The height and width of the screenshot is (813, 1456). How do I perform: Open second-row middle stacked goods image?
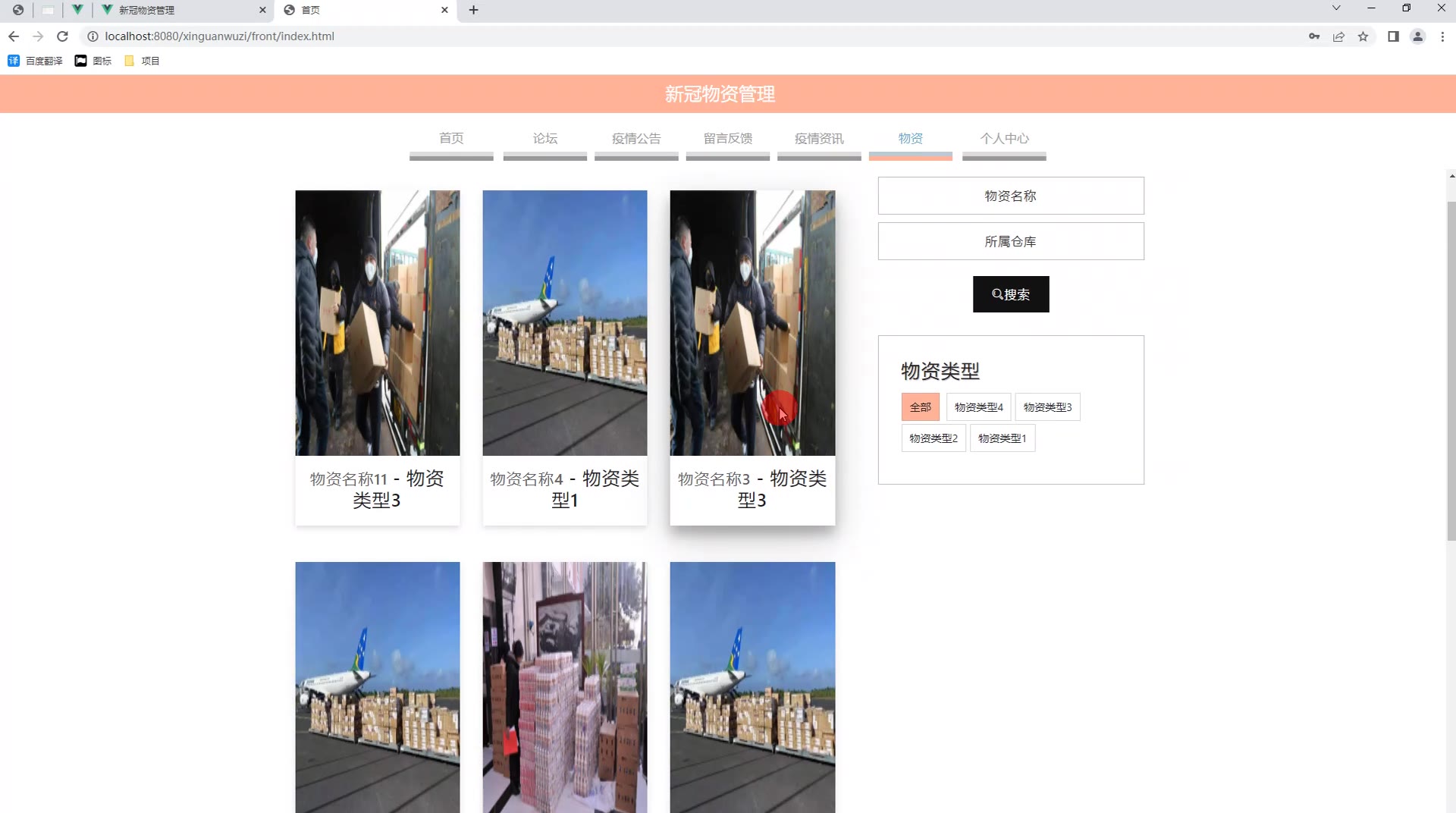[x=565, y=687]
